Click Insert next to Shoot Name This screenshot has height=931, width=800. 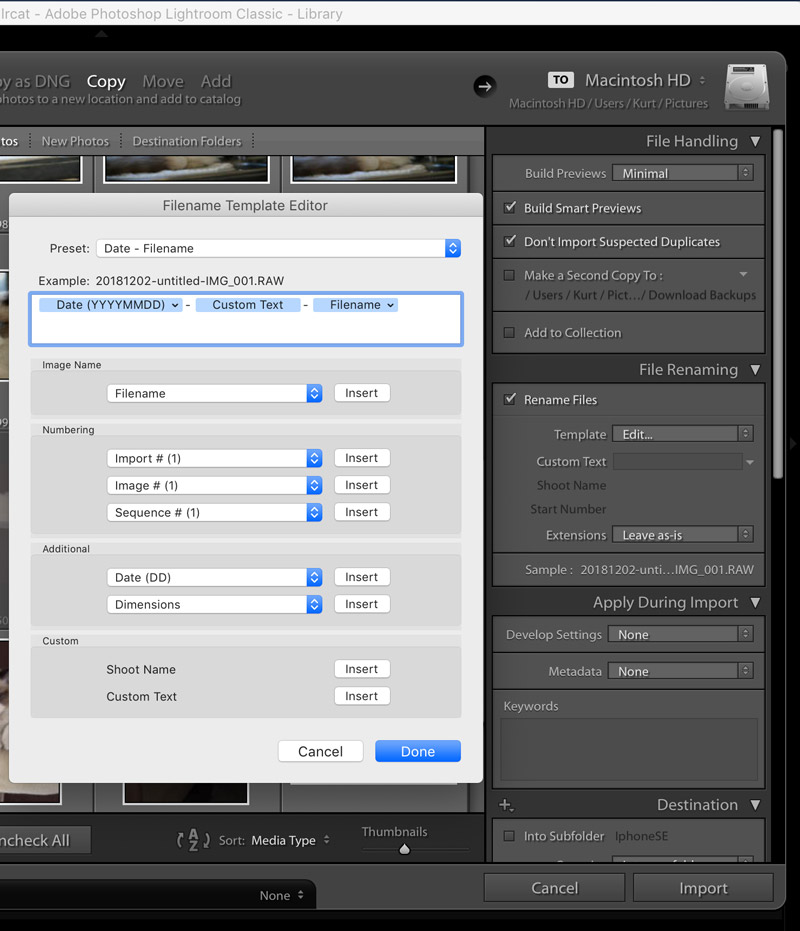tap(362, 669)
